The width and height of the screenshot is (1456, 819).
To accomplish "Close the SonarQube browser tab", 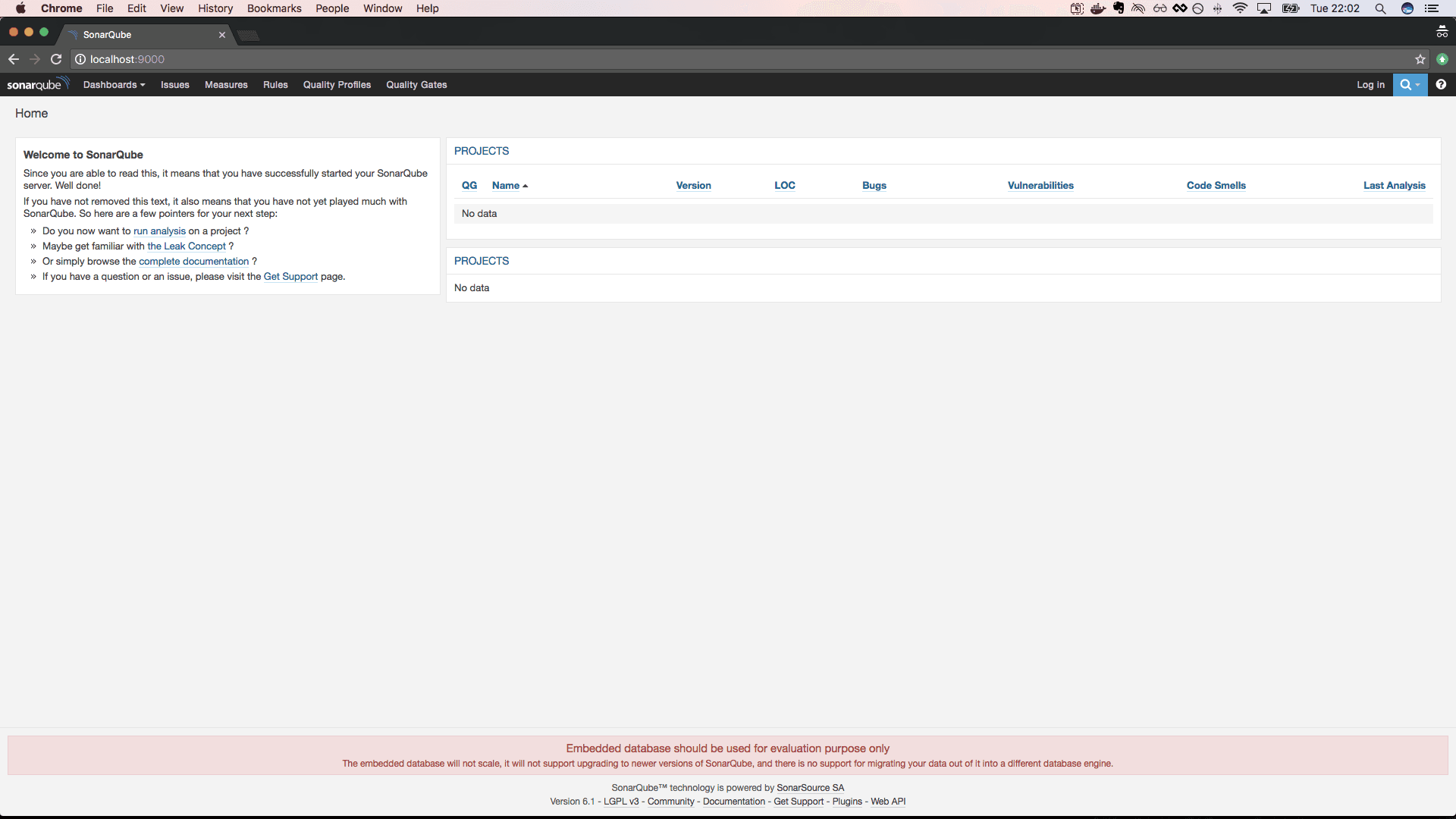I will tap(222, 35).
